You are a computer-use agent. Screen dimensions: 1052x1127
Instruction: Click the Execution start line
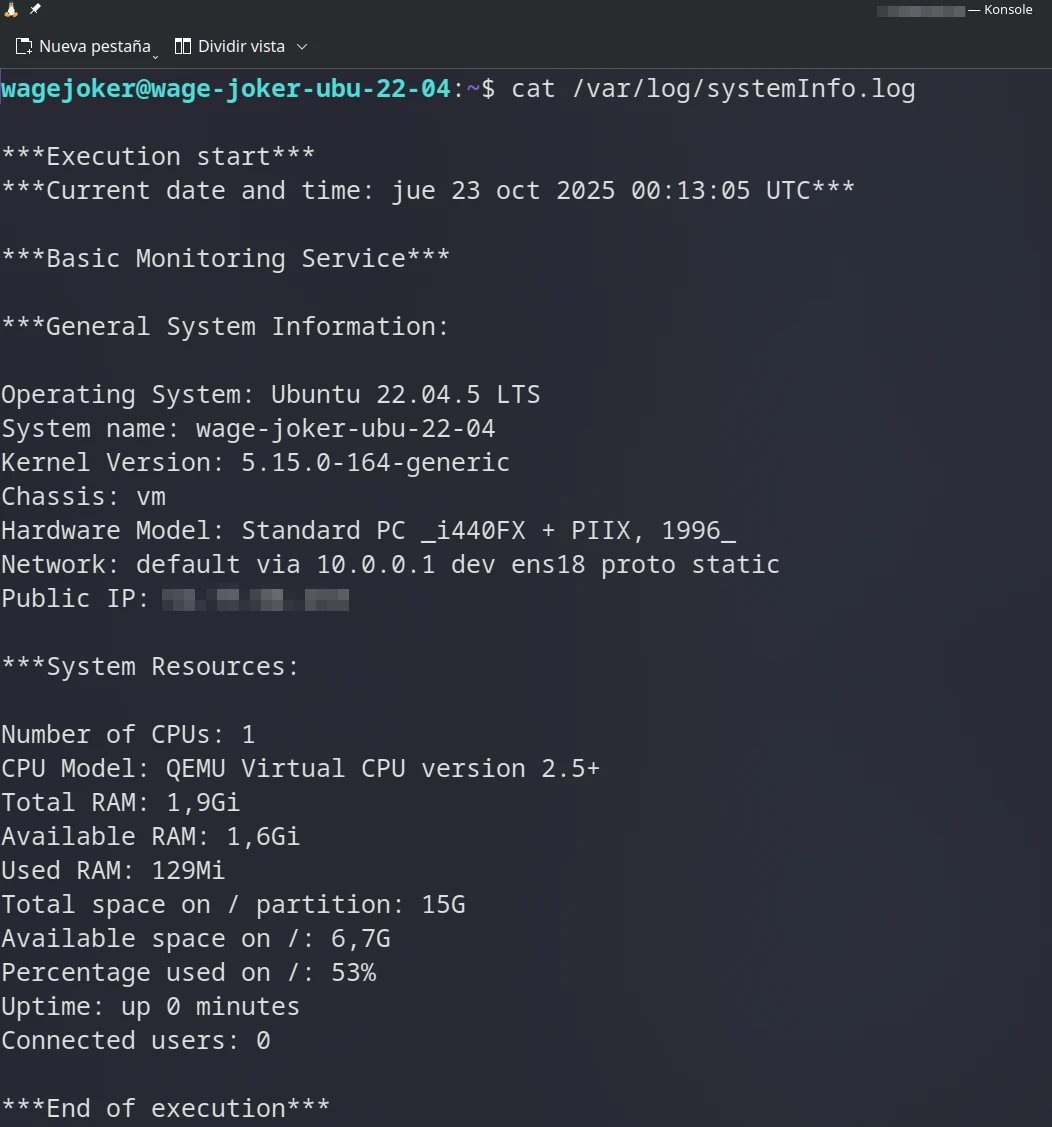click(157, 156)
